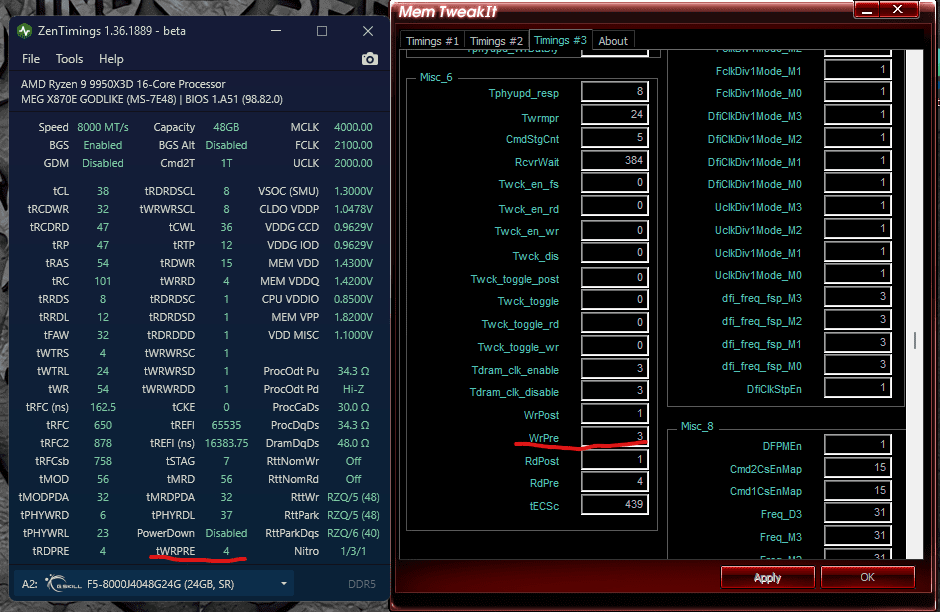Switch to Timings #2 tab in Mem TweakIt
The image size is (940, 612).
tap(496, 41)
